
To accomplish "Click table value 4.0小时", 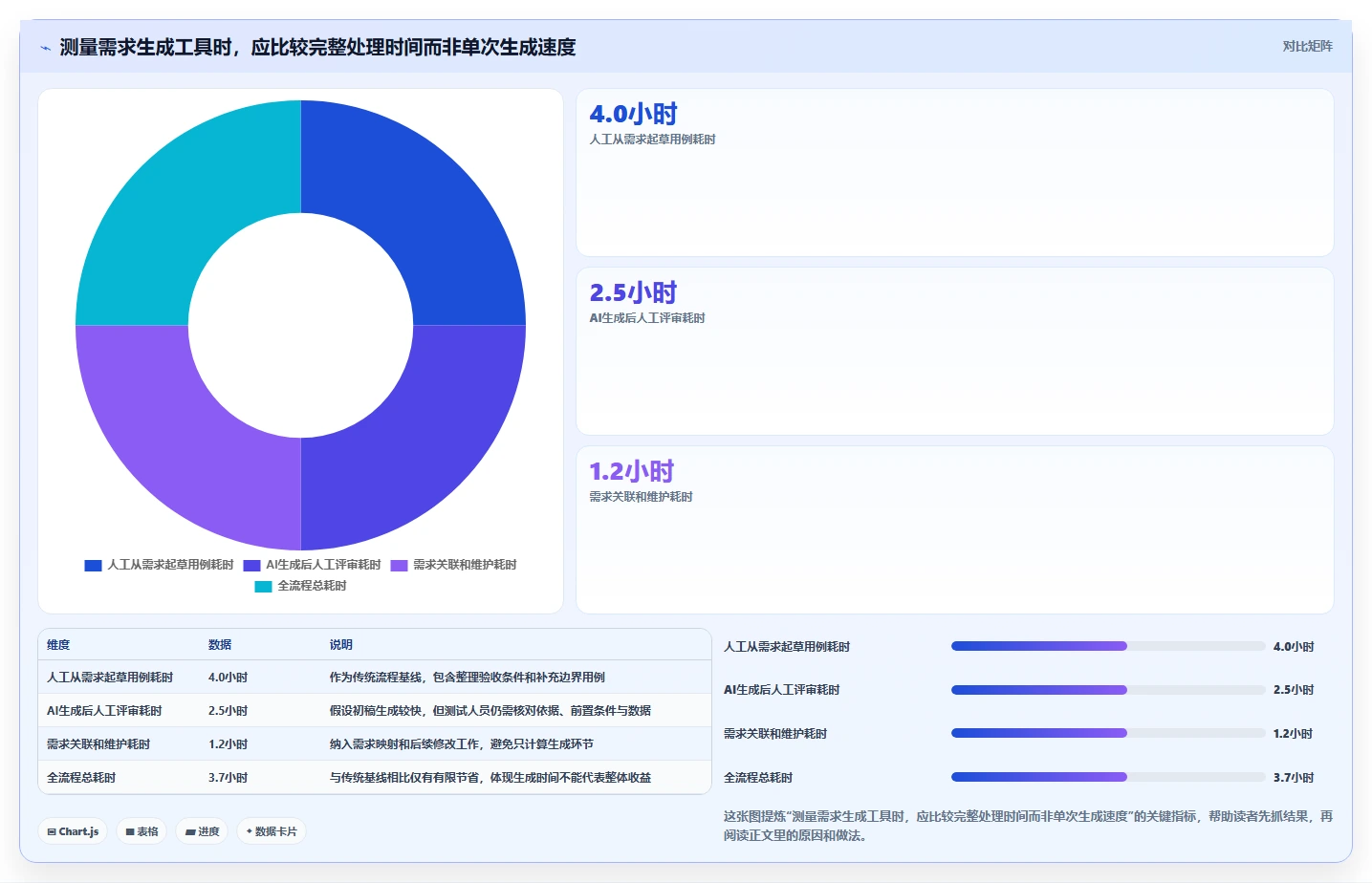I will 228,678.
